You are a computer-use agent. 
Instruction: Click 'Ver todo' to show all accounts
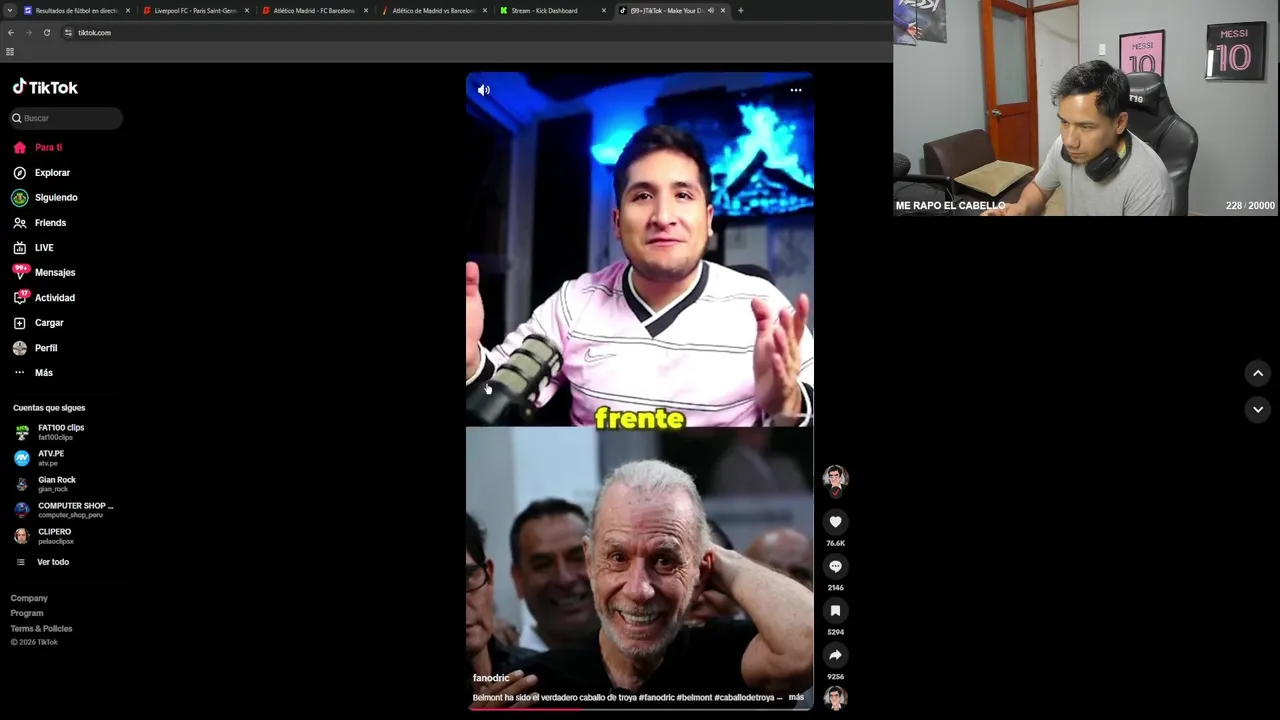pyautogui.click(x=44, y=562)
